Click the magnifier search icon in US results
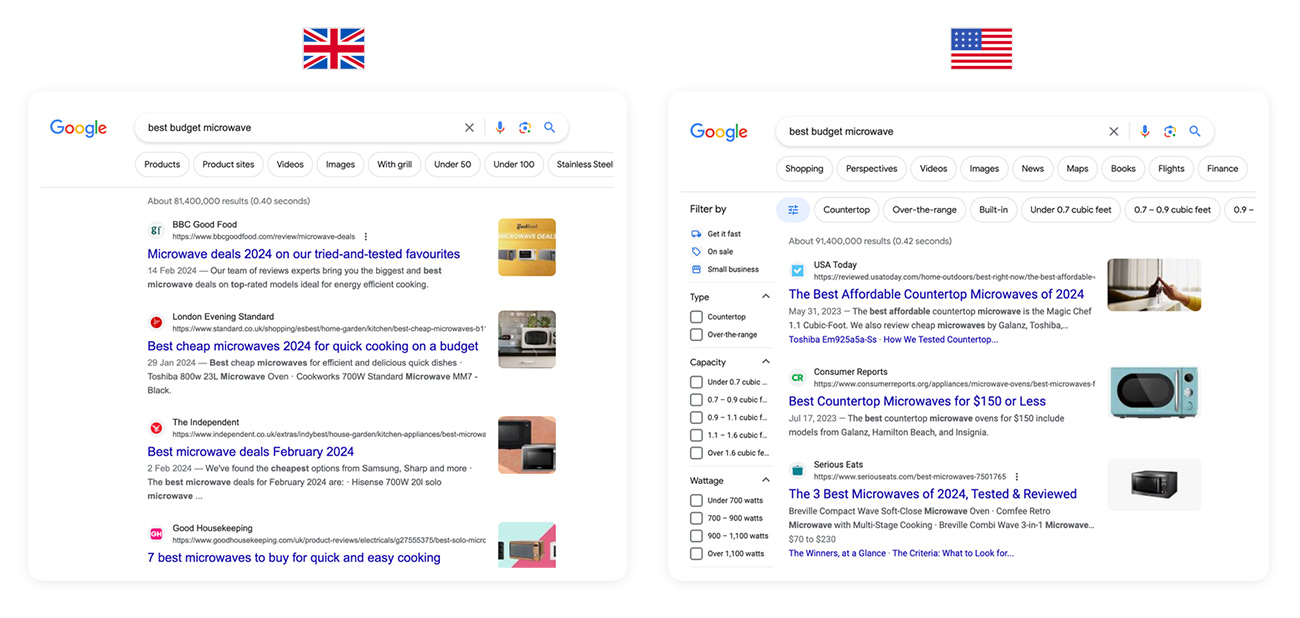Viewport: 1300px width, 618px height. [x=1194, y=131]
